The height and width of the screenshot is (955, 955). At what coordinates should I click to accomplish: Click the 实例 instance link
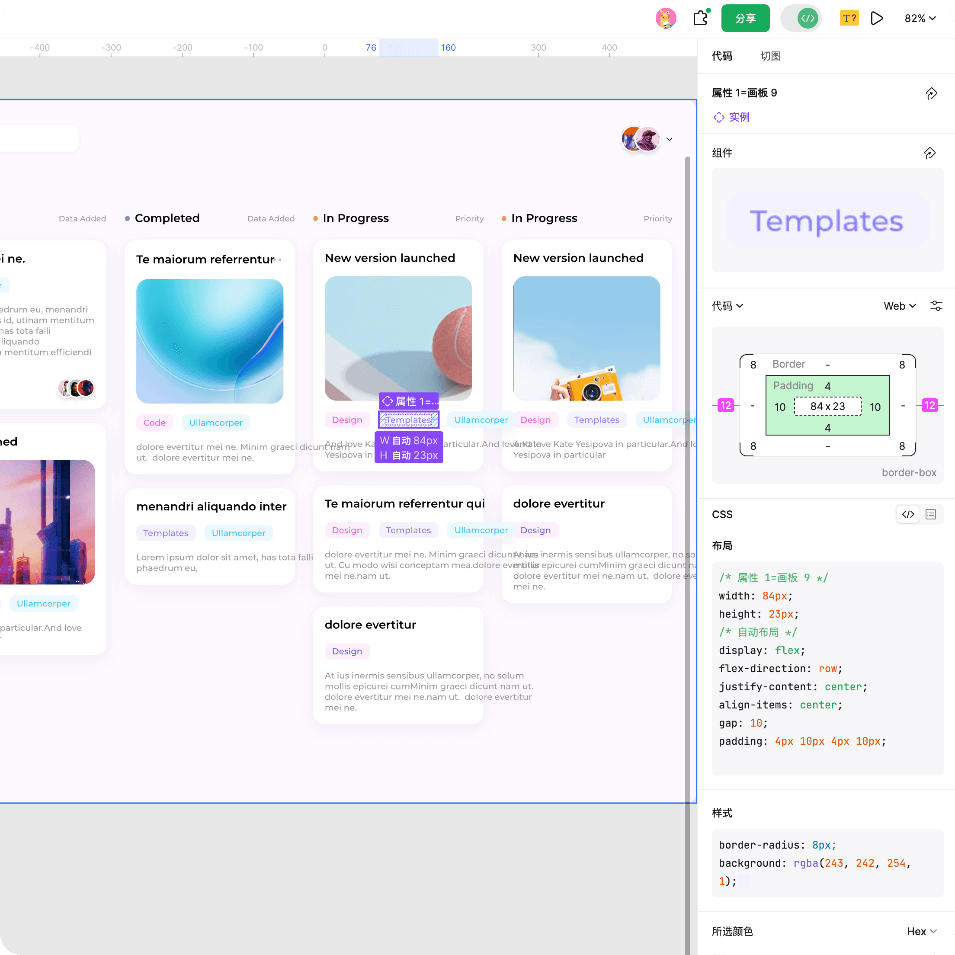(731, 117)
